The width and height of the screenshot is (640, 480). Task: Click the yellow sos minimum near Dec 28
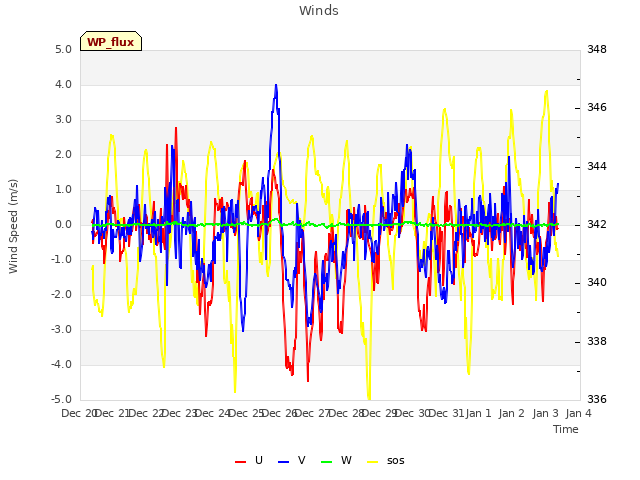pos(369,398)
